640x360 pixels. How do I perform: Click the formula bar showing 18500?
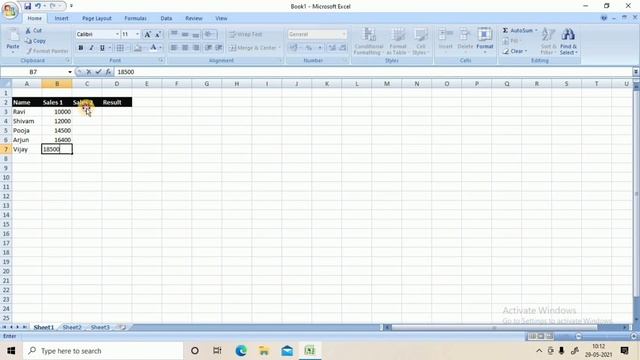(x=373, y=72)
